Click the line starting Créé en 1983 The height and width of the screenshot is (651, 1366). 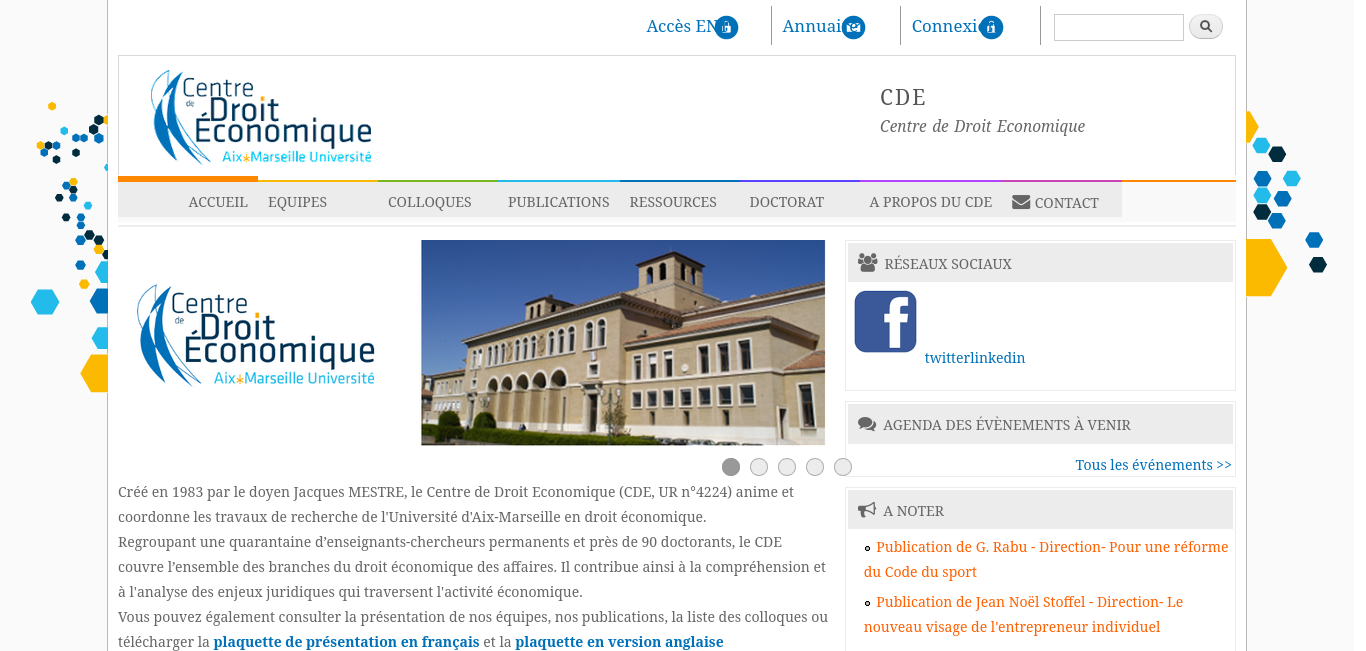pos(456,492)
